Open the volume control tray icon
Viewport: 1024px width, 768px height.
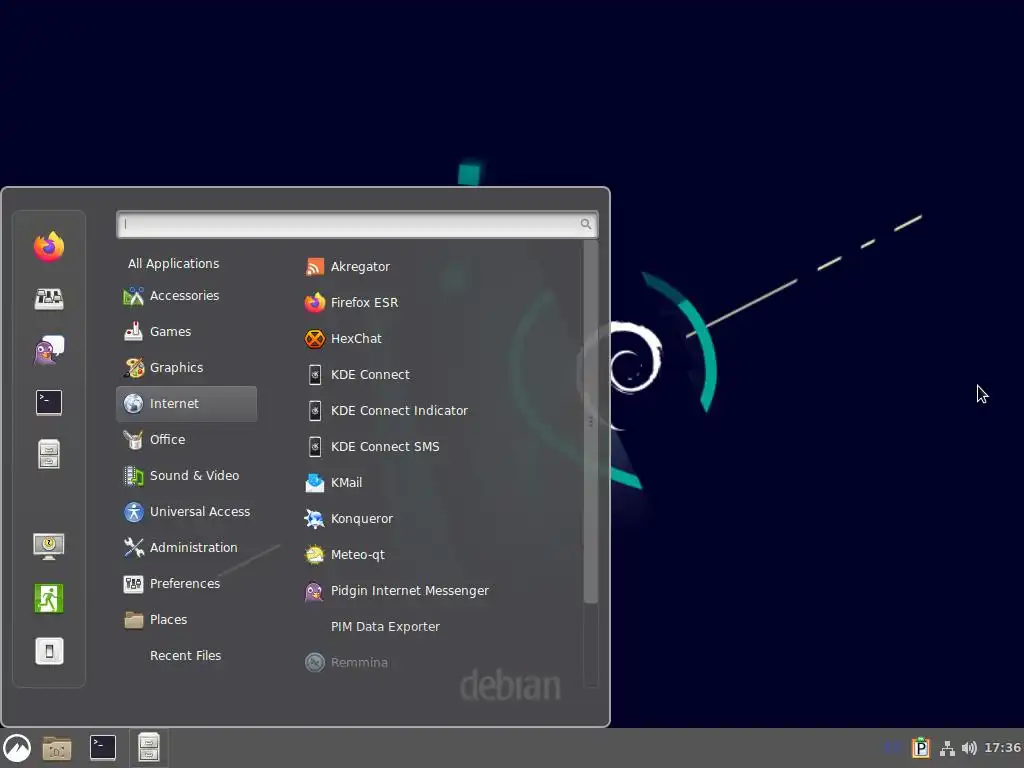coord(969,748)
